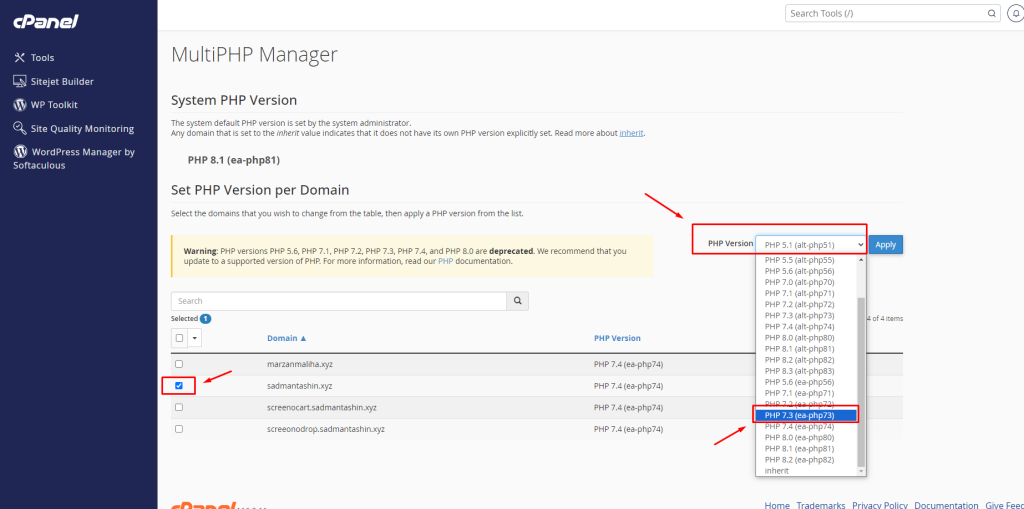Check the screenocart.sadmantashin.xyz checkbox
Viewport: 1024px width, 509px height.
[x=179, y=407]
